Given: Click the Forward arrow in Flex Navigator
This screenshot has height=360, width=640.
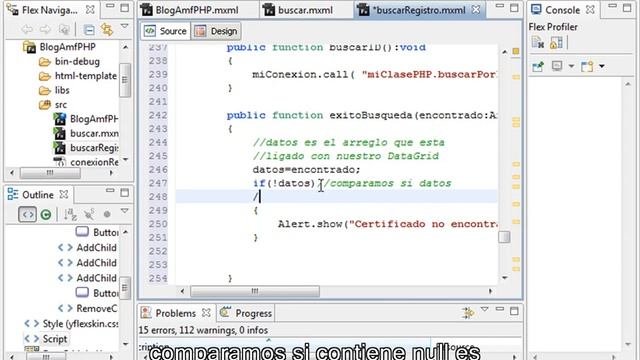Looking at the screenshot, I should coord(45,29).
